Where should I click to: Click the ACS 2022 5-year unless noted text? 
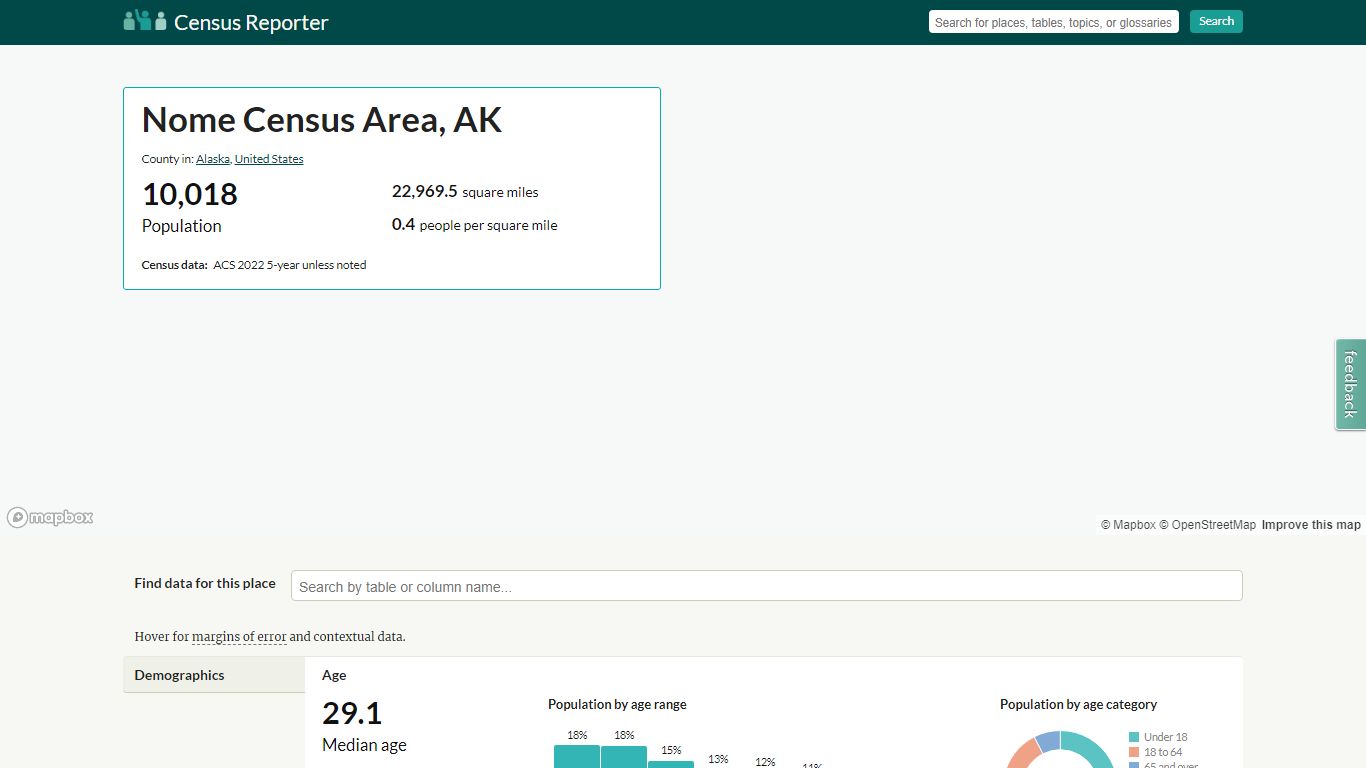(x=290, y=265)
